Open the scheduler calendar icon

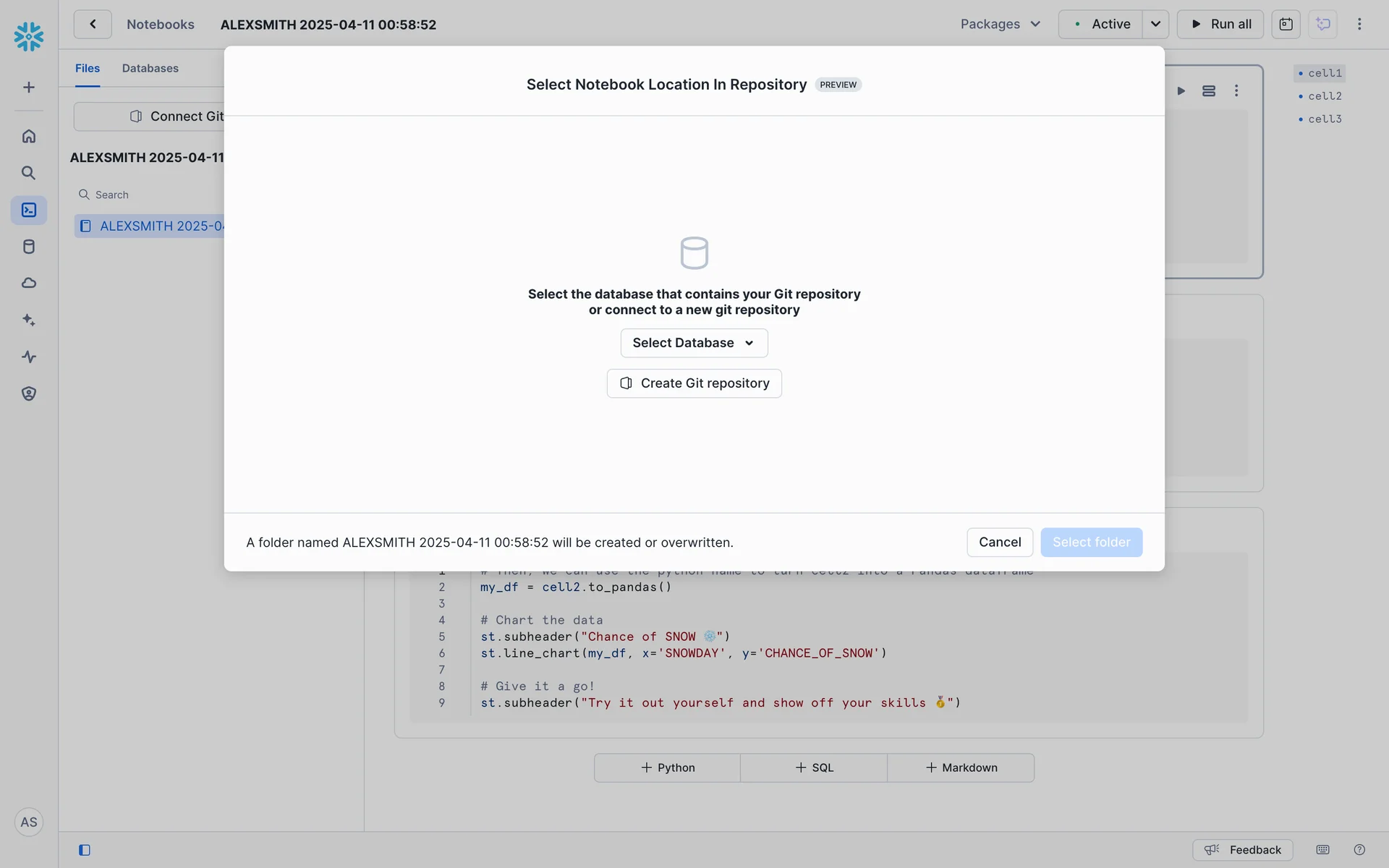click(x=1286, y=24)
